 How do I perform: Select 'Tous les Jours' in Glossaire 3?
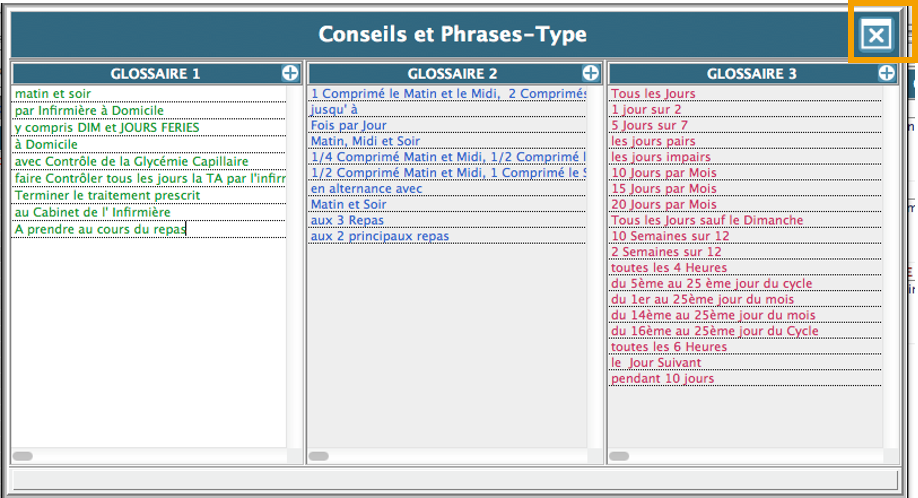point(653,94)
